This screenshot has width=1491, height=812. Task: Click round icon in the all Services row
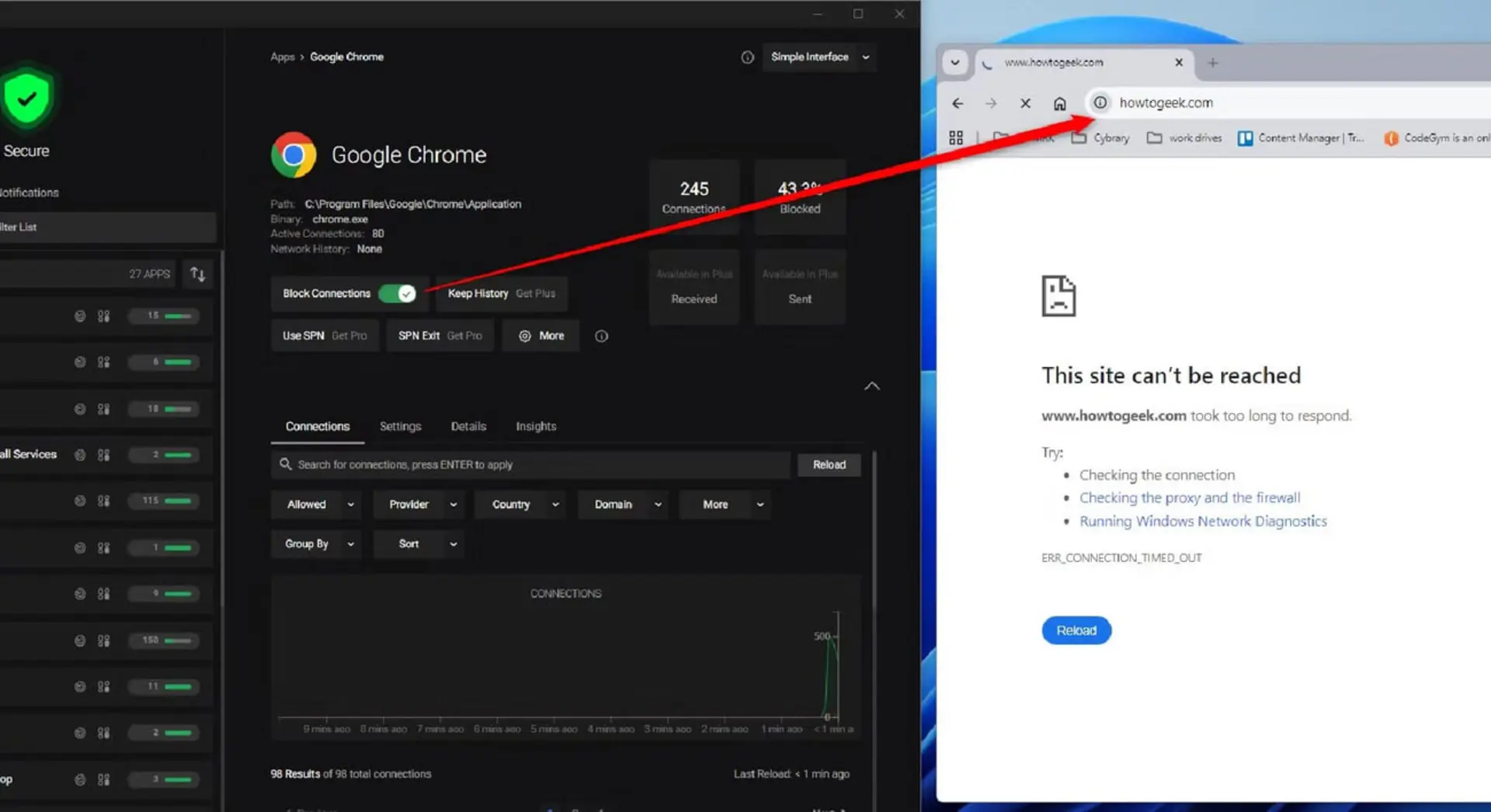pyautogui.click(x=80, y=455)
